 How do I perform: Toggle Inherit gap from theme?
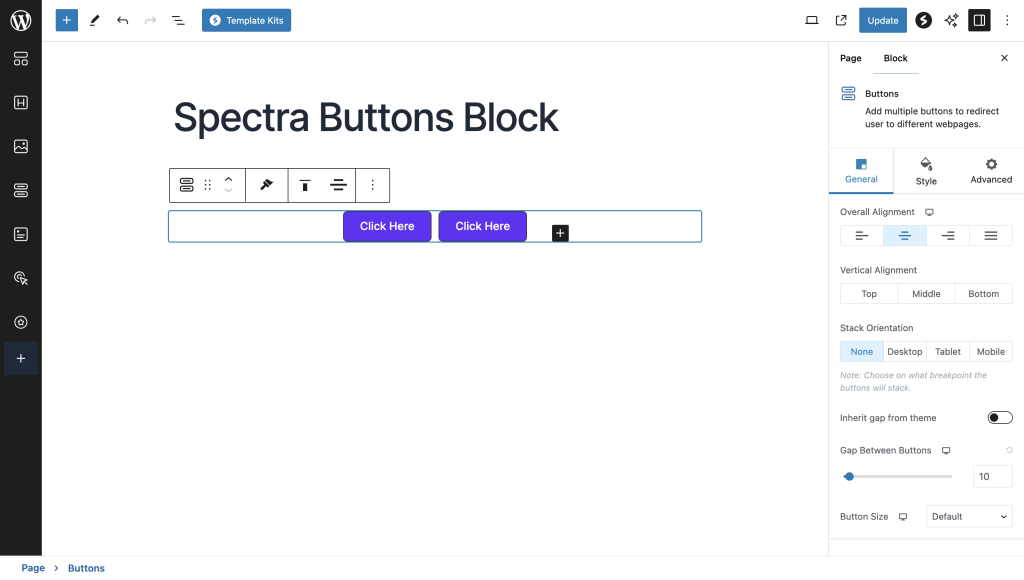coord(999,417)
